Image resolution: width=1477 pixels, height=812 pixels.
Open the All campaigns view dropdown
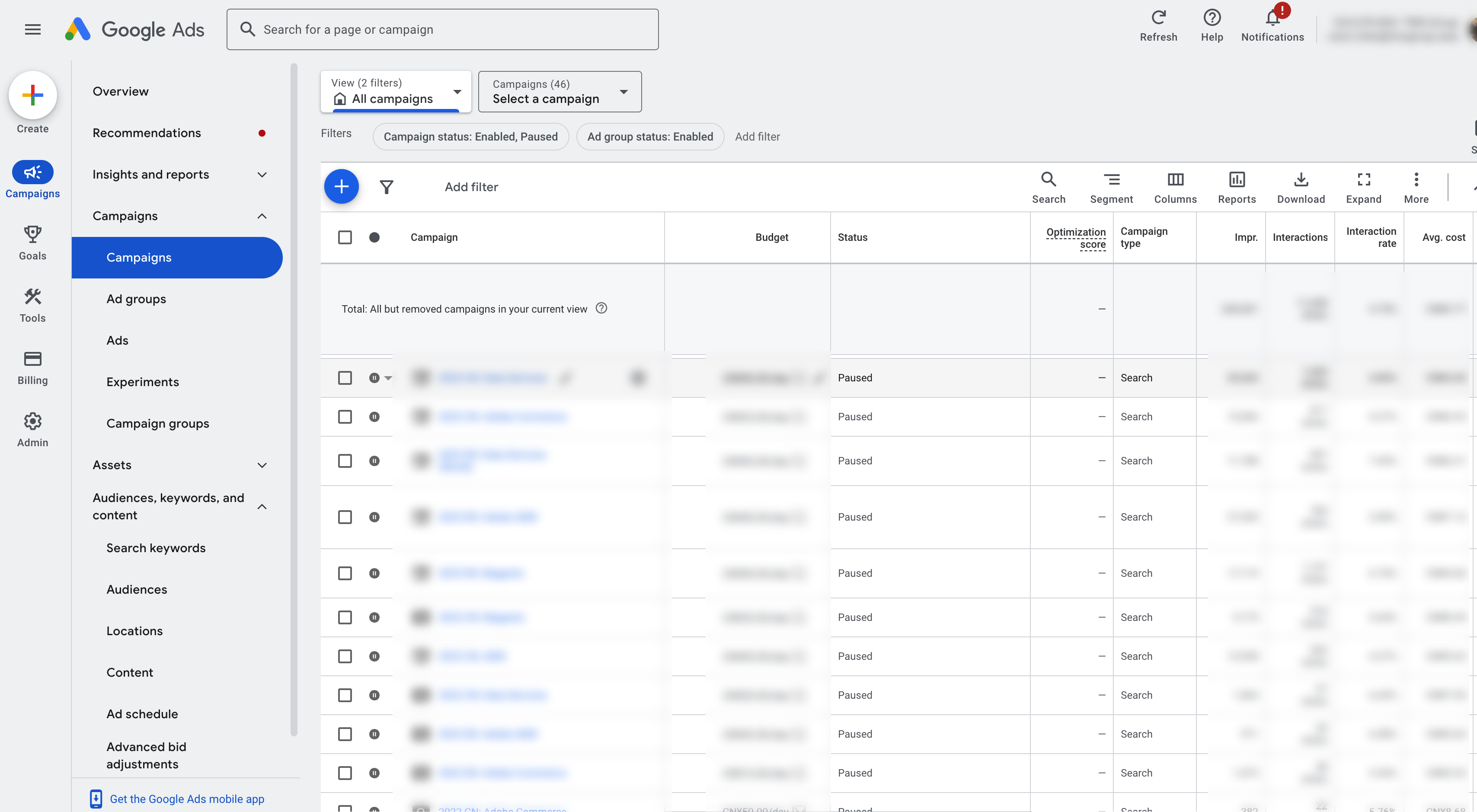[x=396, y=92]
